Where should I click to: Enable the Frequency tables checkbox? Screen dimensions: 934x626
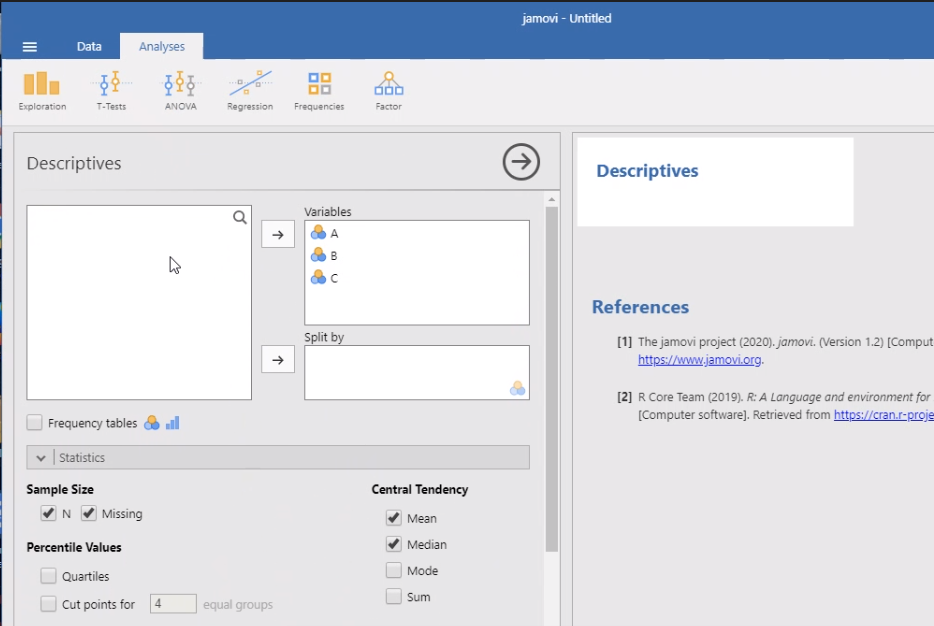pyautogui.click(x=35, y=423)
